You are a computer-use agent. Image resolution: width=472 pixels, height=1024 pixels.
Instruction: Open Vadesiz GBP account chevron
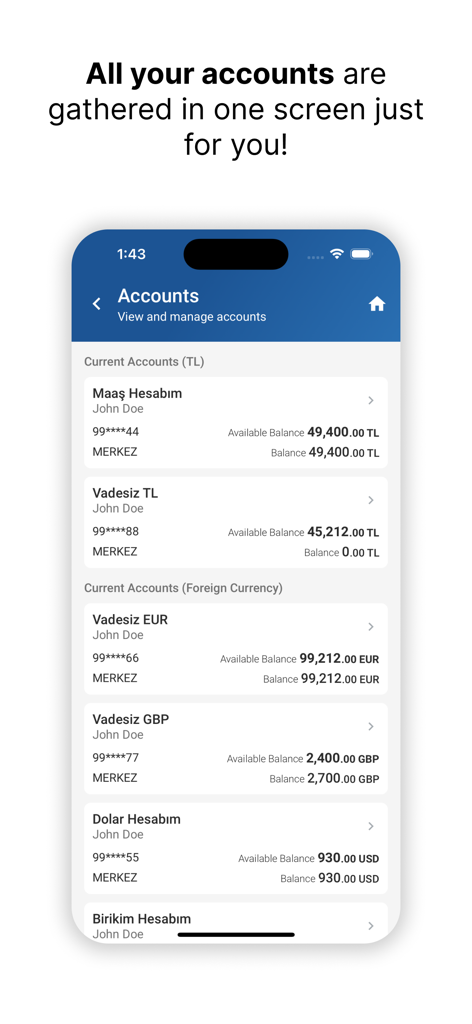(371, 726)
